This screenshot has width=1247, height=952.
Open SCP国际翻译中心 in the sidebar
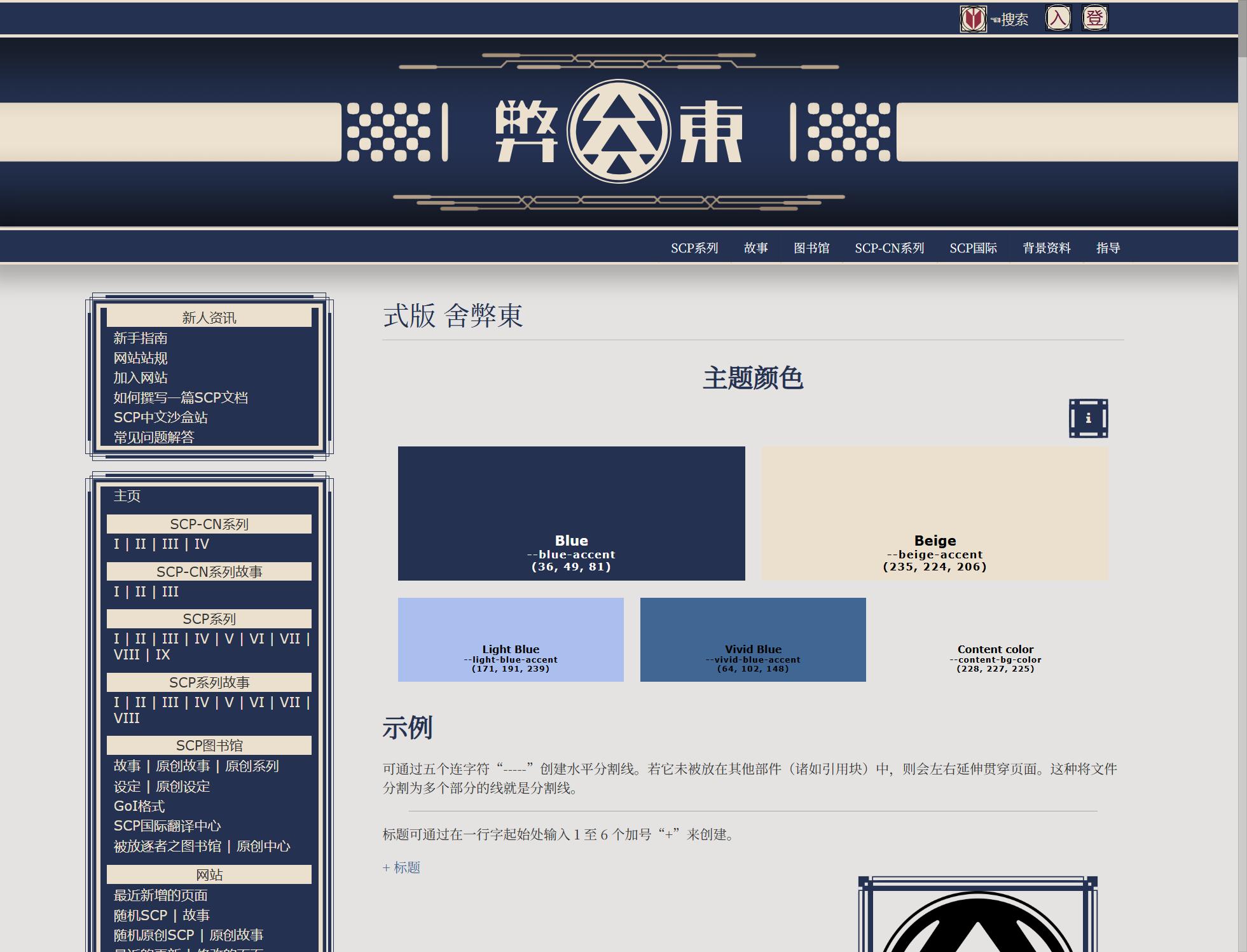167,826
